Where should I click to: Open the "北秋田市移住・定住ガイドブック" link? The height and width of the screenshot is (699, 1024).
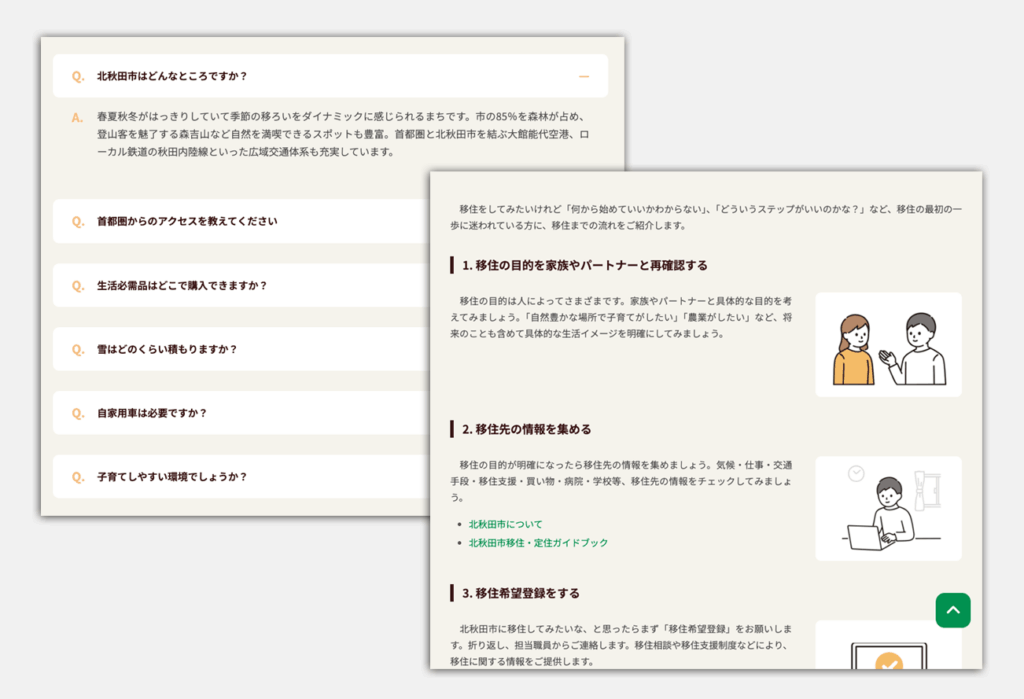point(537,544)
